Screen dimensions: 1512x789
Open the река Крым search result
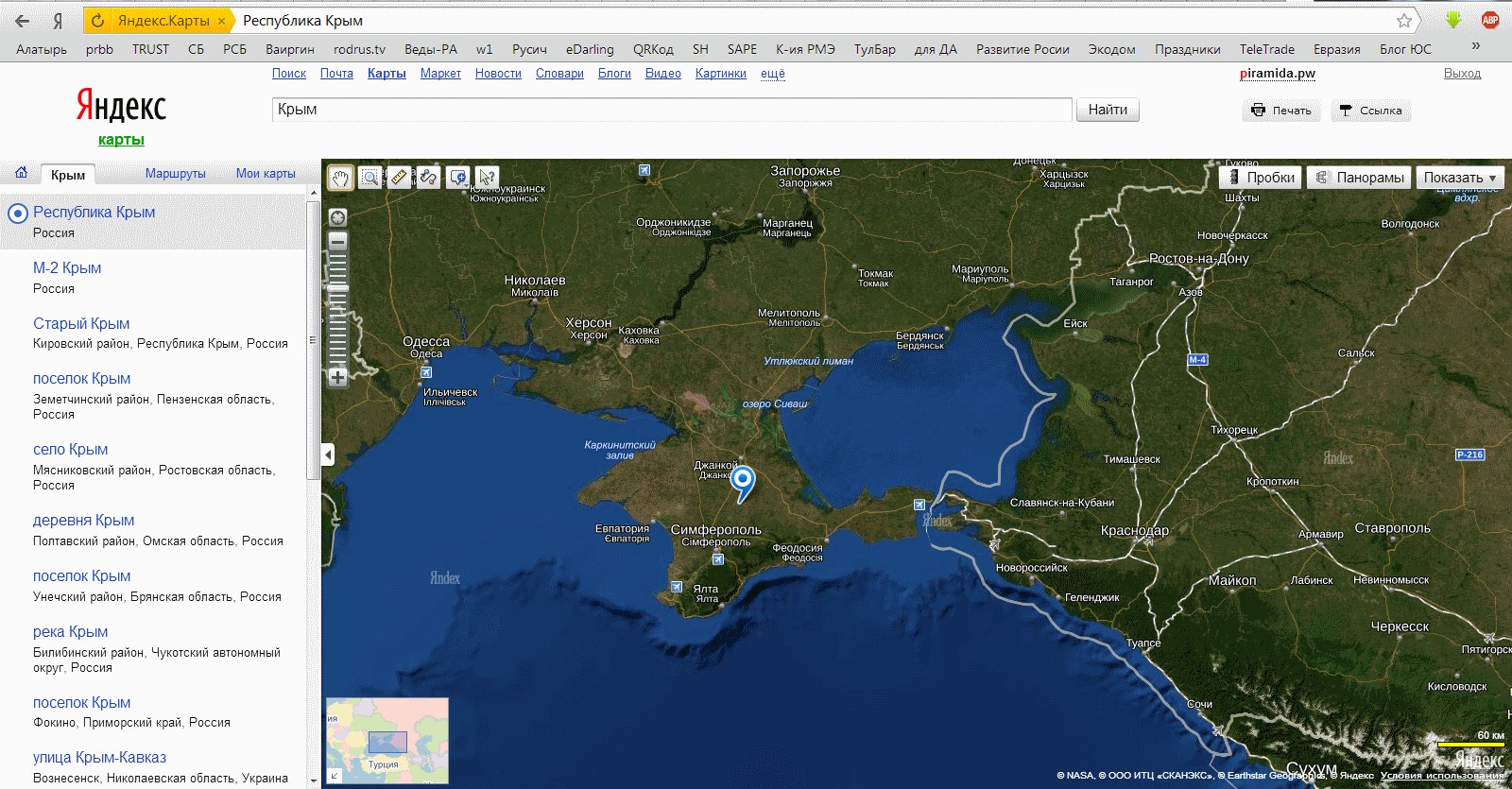tap(71, 632)
